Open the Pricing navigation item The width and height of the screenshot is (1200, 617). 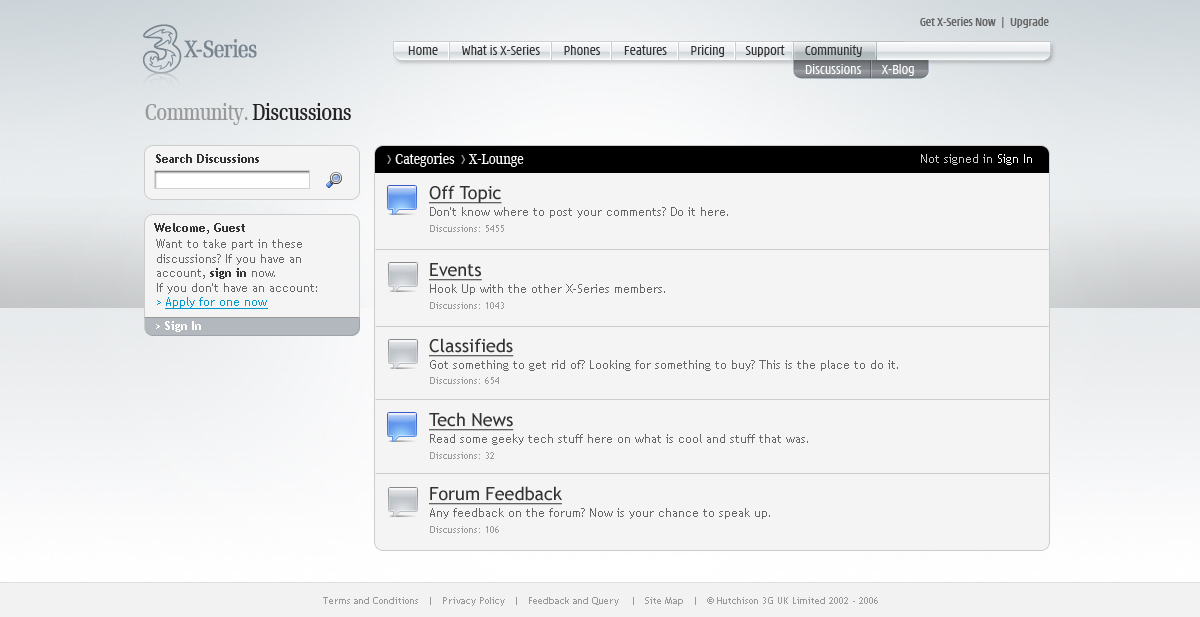[707, 51]
